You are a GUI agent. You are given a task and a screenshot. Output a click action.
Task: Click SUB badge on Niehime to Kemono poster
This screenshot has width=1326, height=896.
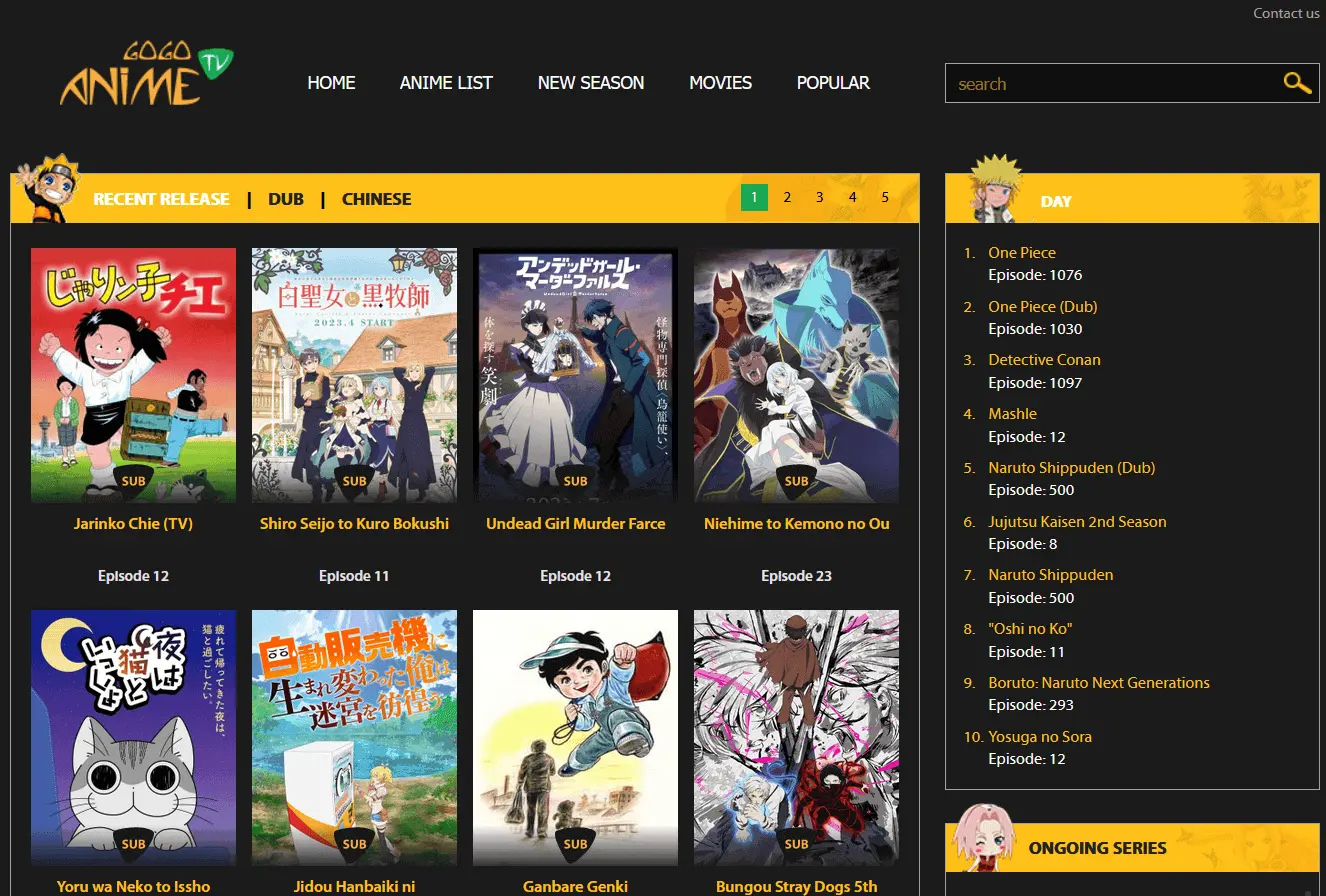(796, 480)
